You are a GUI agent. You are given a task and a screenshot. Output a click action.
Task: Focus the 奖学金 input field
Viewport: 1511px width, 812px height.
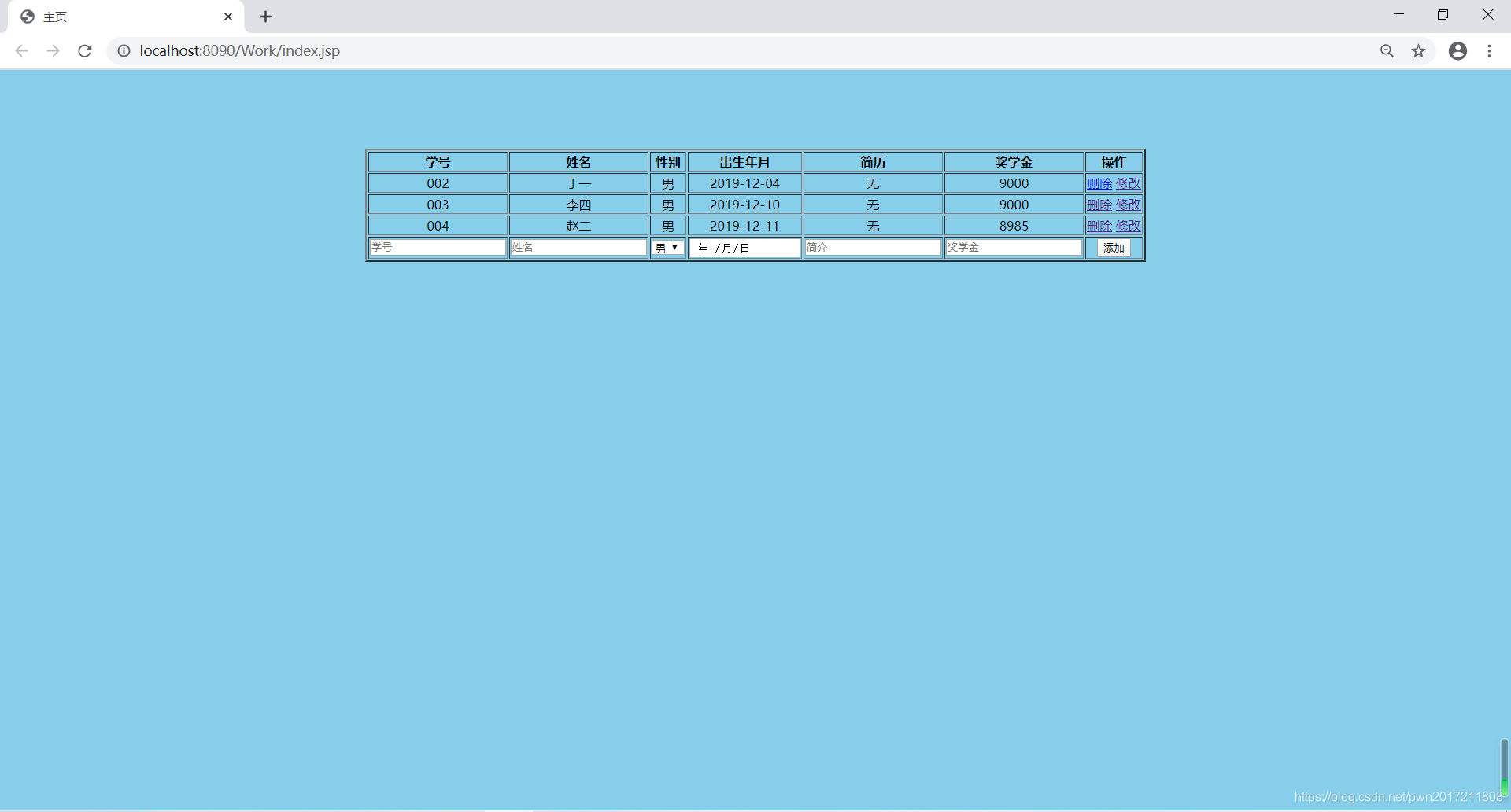click(x=1014, y=247)
